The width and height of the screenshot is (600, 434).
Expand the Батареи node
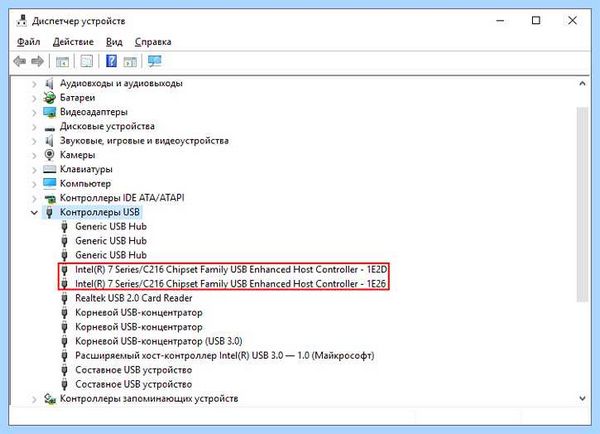34,98
